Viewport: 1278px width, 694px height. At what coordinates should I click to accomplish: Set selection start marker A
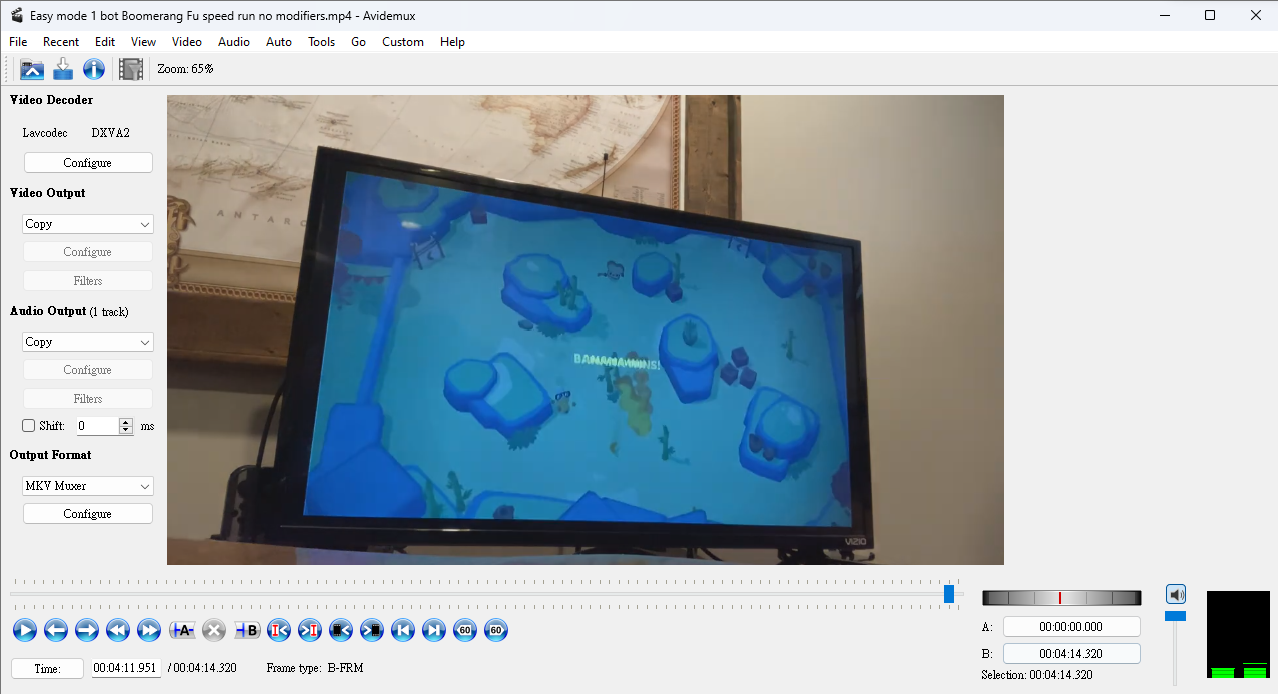click(x=182, y=630)
